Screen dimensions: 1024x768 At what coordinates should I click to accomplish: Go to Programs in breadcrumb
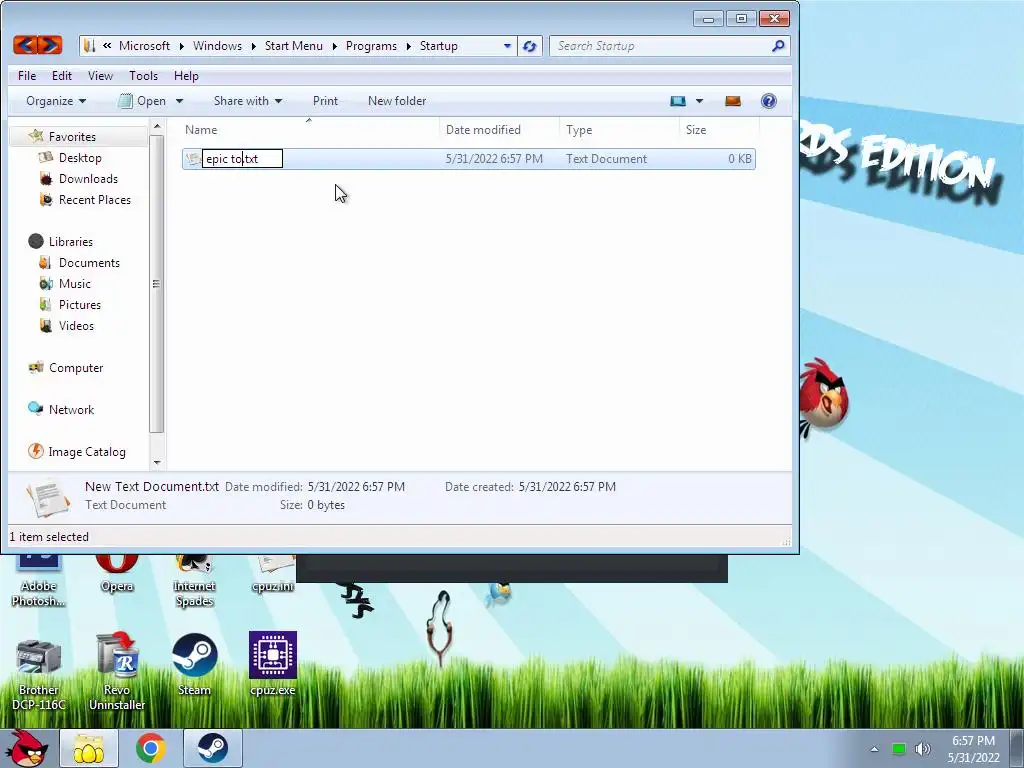[x=371, y=46]
